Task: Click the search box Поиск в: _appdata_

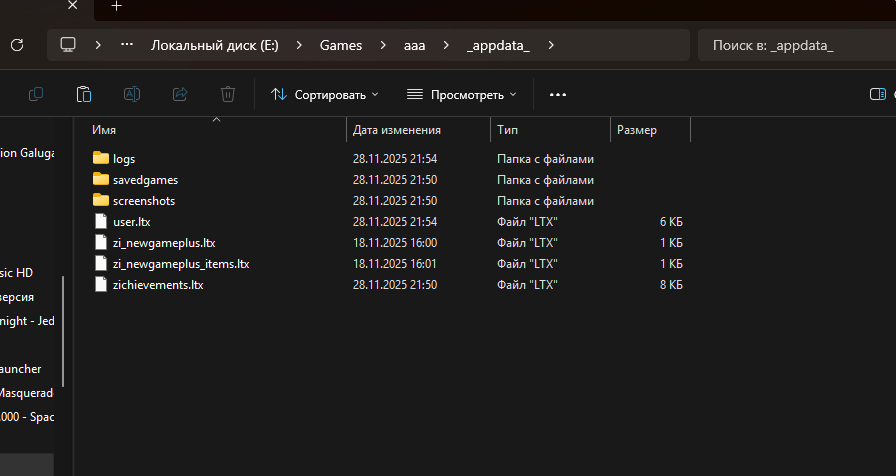Action: pos(795,45)
